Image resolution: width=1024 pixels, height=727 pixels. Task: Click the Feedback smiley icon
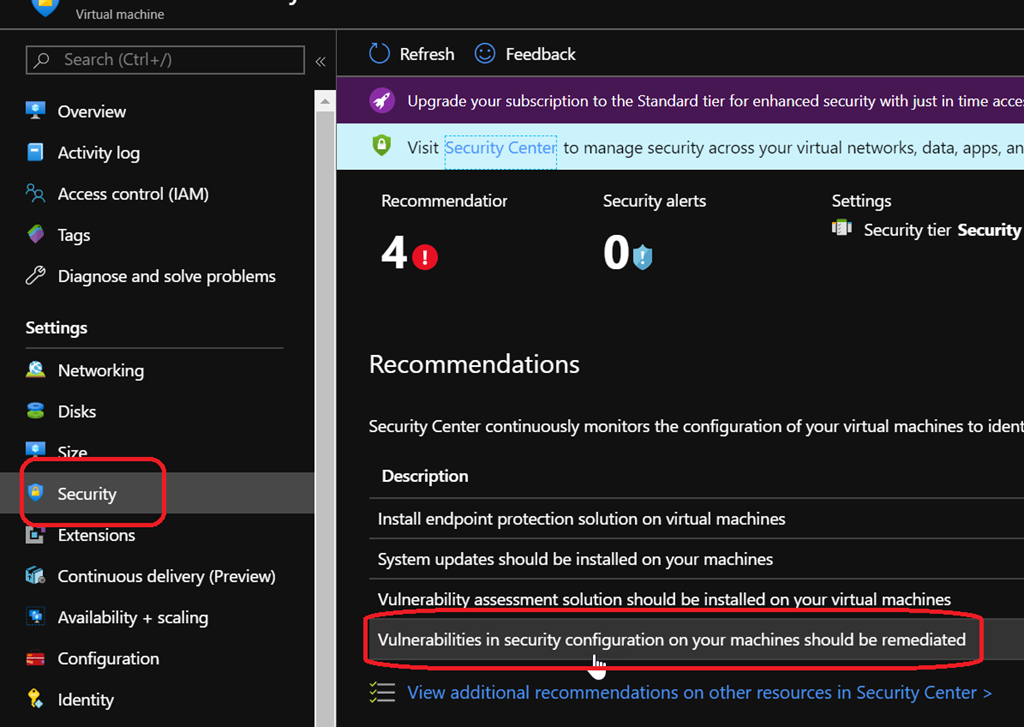tap(485, 54)
